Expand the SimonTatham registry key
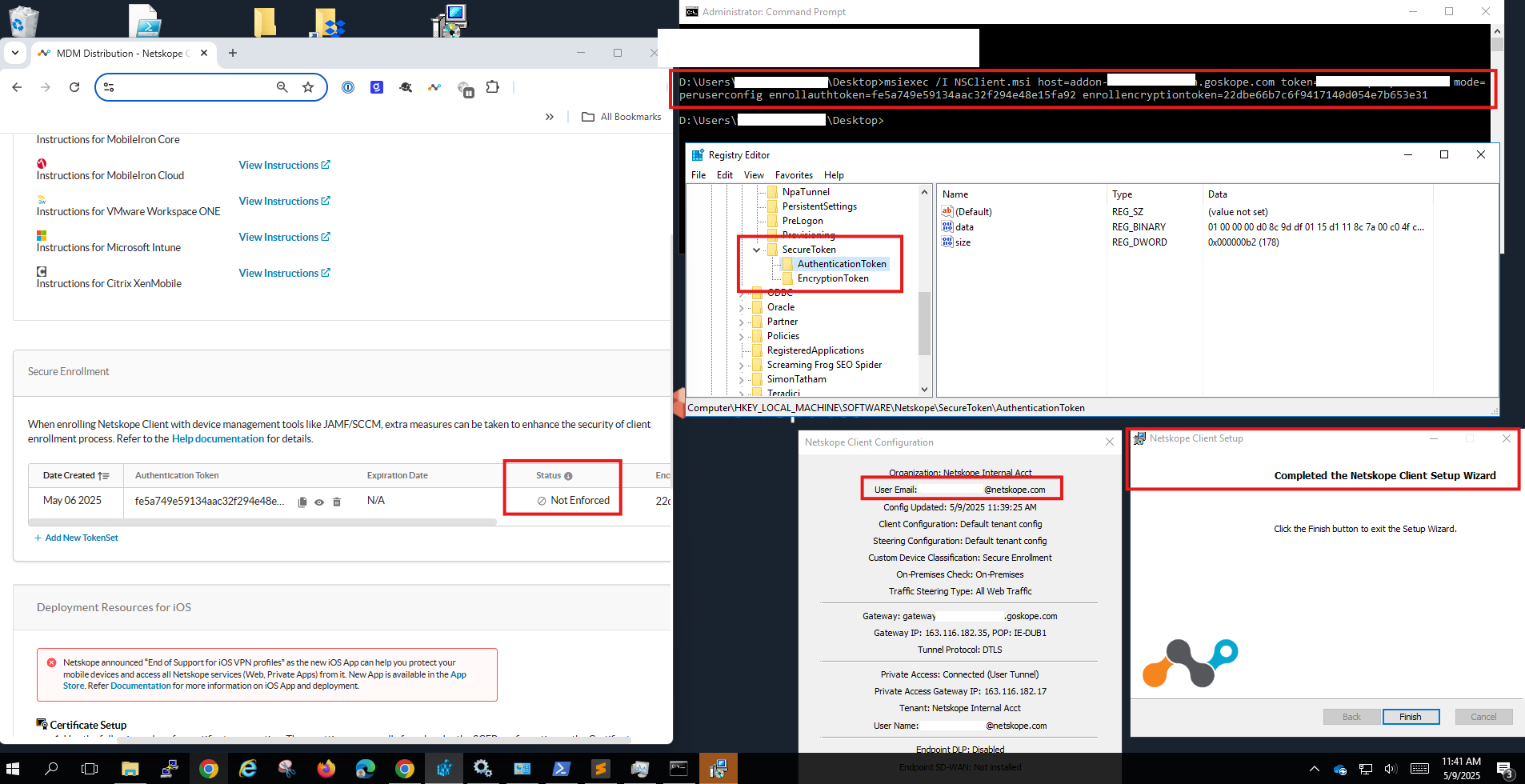1525x784 pixels. 741,379
